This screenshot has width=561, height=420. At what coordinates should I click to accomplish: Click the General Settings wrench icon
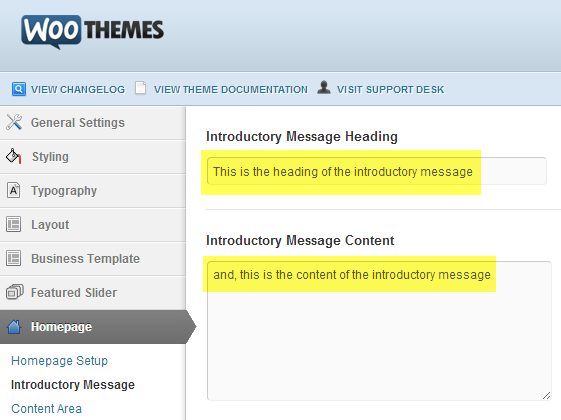(14, 122)
